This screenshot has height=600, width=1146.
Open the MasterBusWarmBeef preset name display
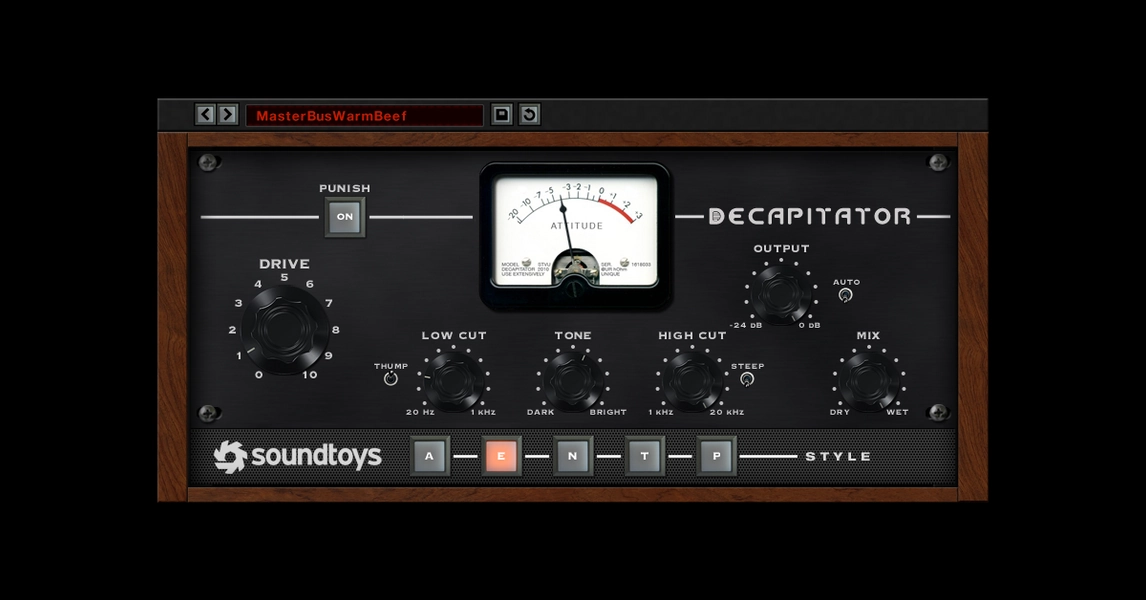(x=364, y=114)
